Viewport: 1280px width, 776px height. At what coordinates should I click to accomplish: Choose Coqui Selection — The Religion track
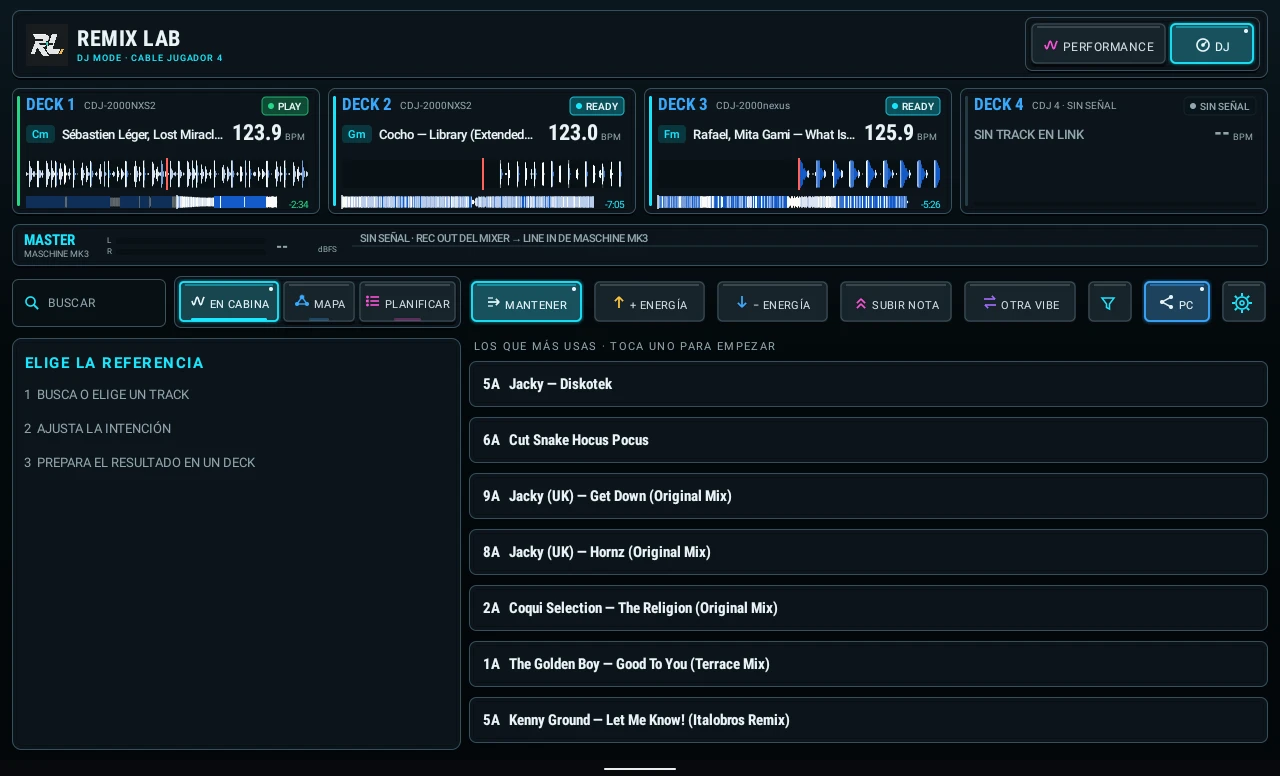[x=868, y=608]
